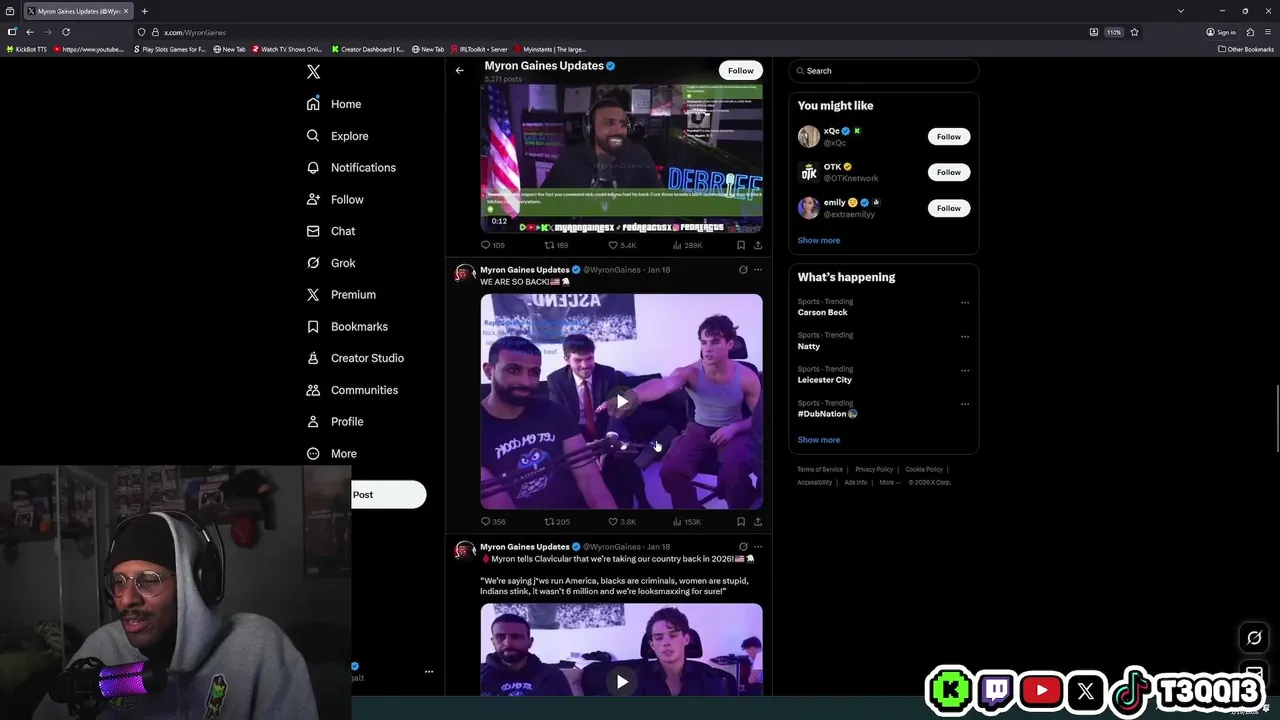1280x720 pixels.
Task: Click the Follow person icon in sidebar
Action: pos(313,200)
